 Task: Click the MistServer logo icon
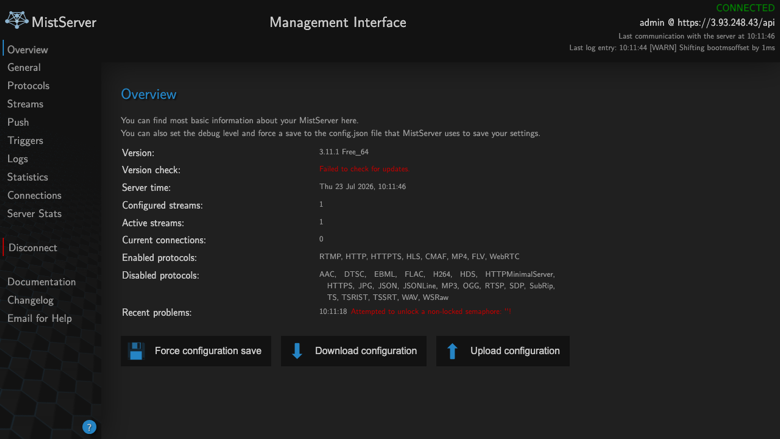pos(16,20)
